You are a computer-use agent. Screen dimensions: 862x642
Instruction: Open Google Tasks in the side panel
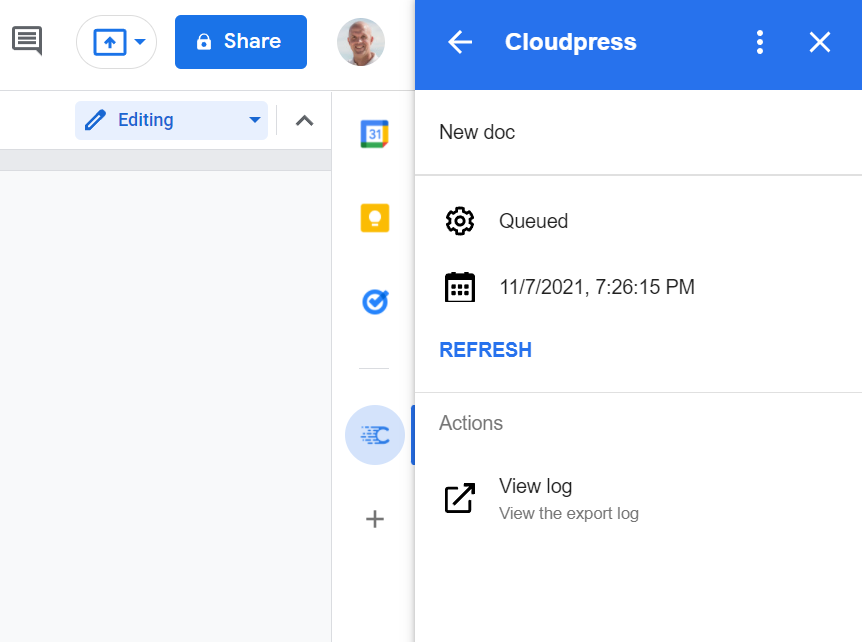[x=375, y=302]
